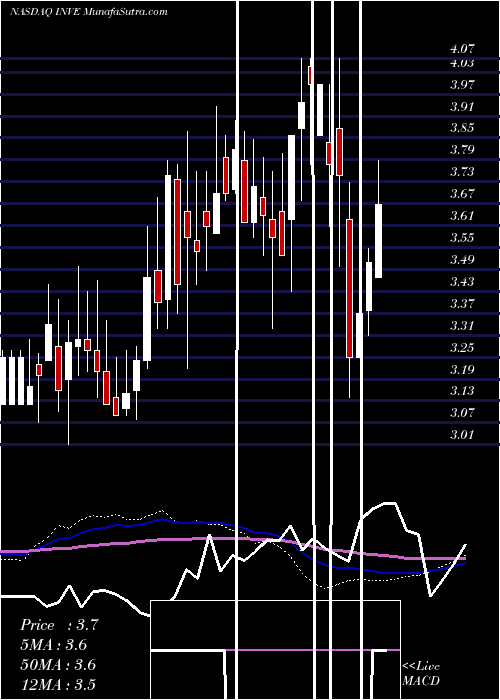Click the 3.49 price axis label
500x700 pixels.
coord(463,259)
